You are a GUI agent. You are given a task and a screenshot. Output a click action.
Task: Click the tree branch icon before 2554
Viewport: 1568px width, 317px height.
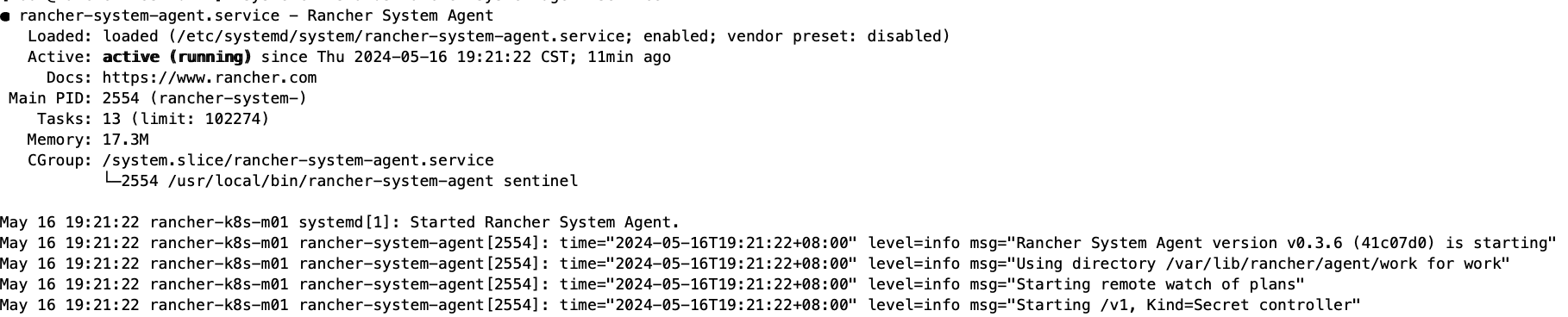click(x=111, y=179)
